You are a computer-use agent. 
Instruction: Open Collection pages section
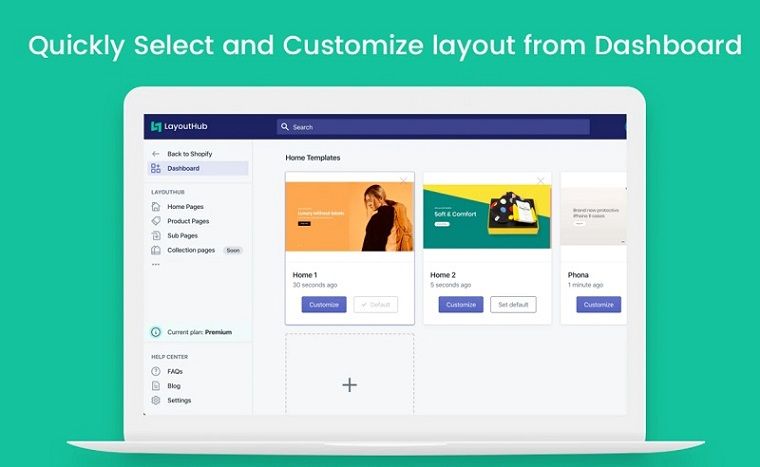(x=191, y=250)
